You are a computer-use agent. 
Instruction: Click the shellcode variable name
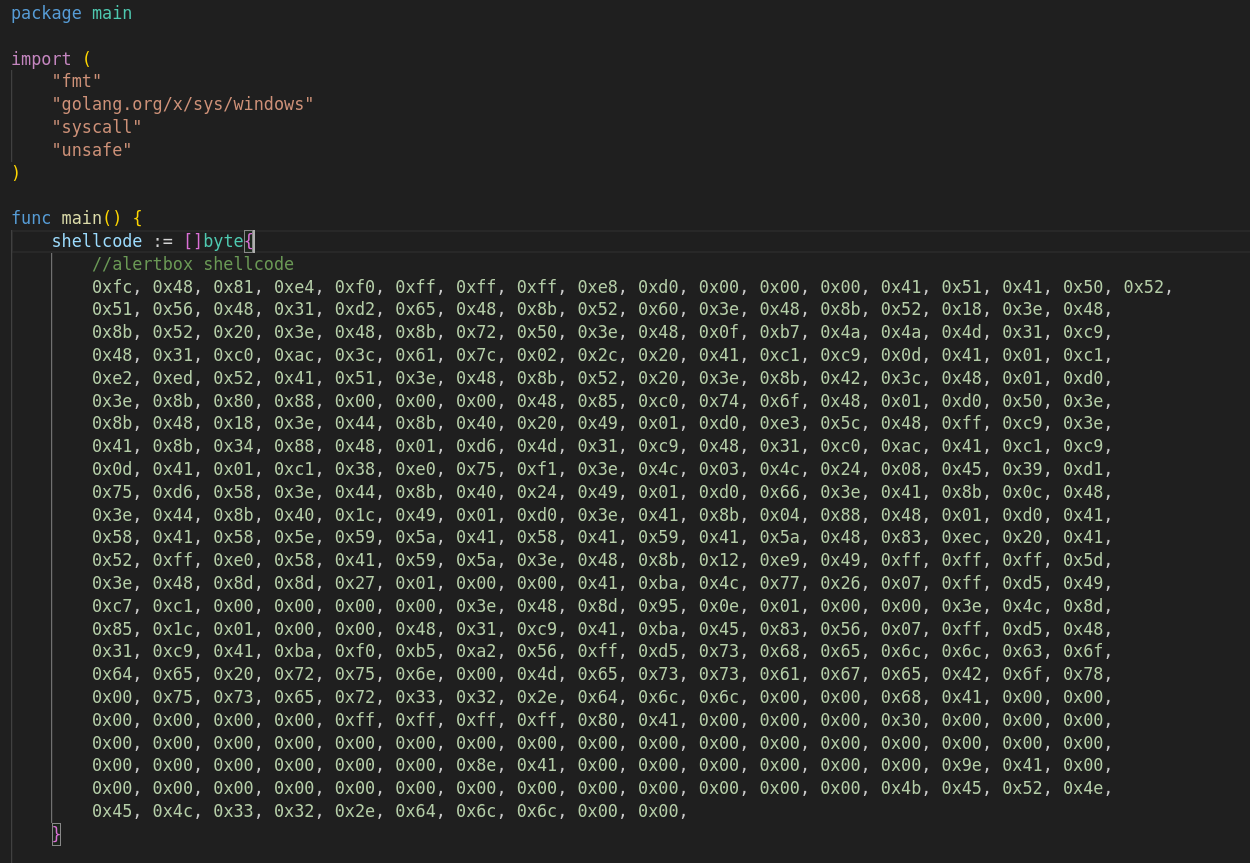[x=97, y=241]
